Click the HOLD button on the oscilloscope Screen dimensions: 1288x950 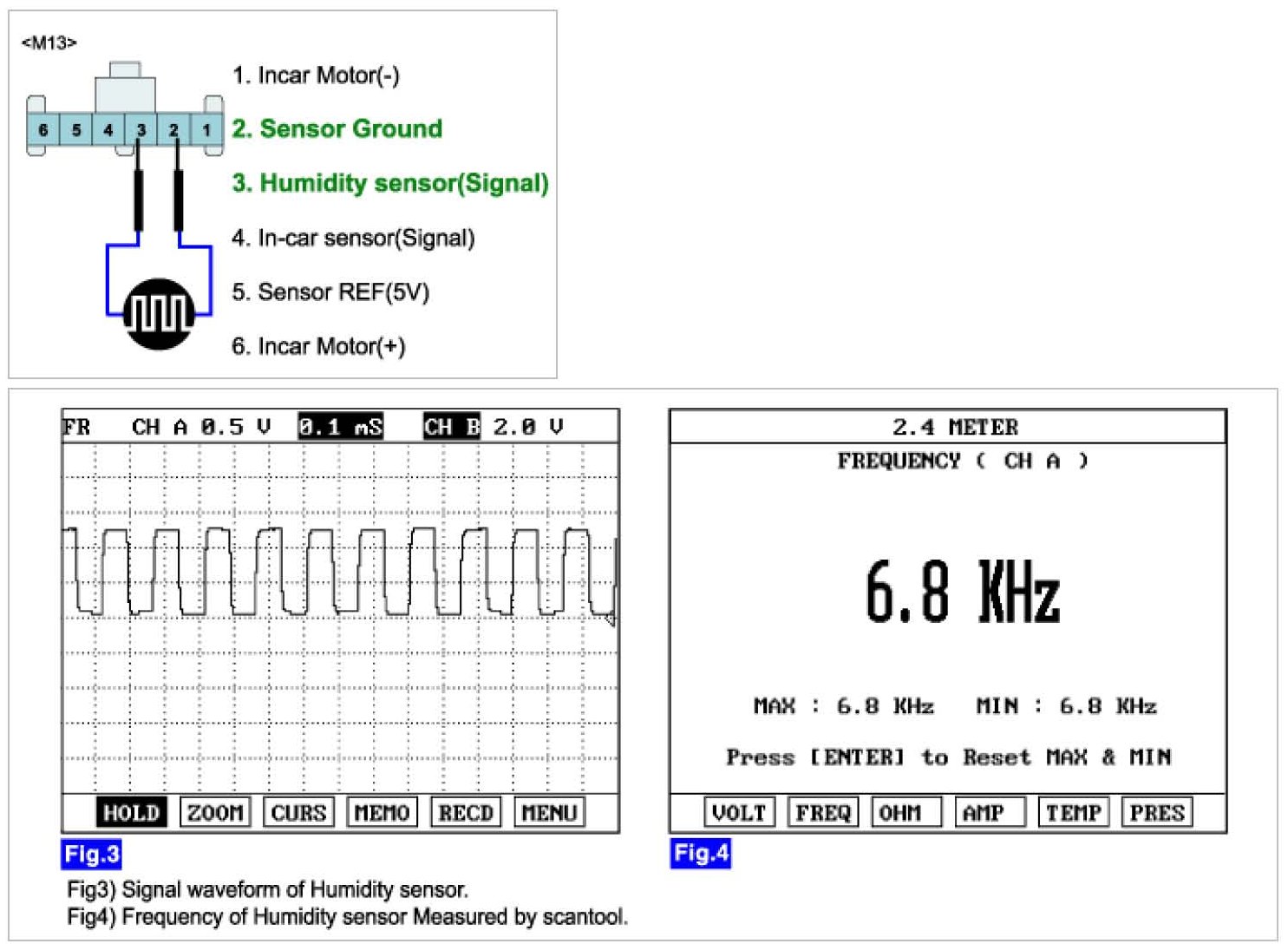131,813
